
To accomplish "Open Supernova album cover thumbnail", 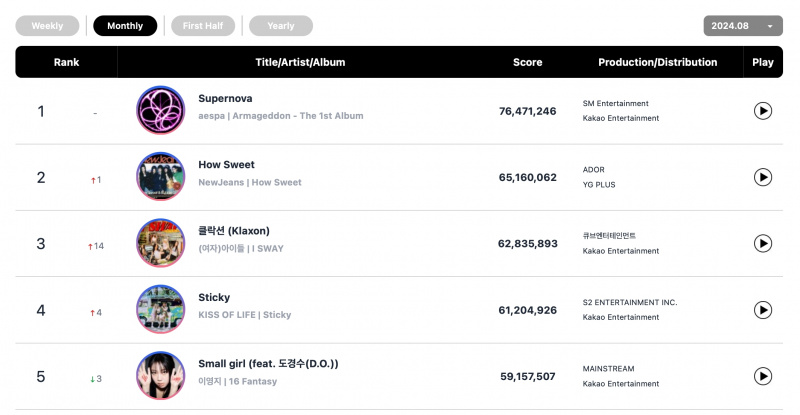I will [x=161, y=110].
